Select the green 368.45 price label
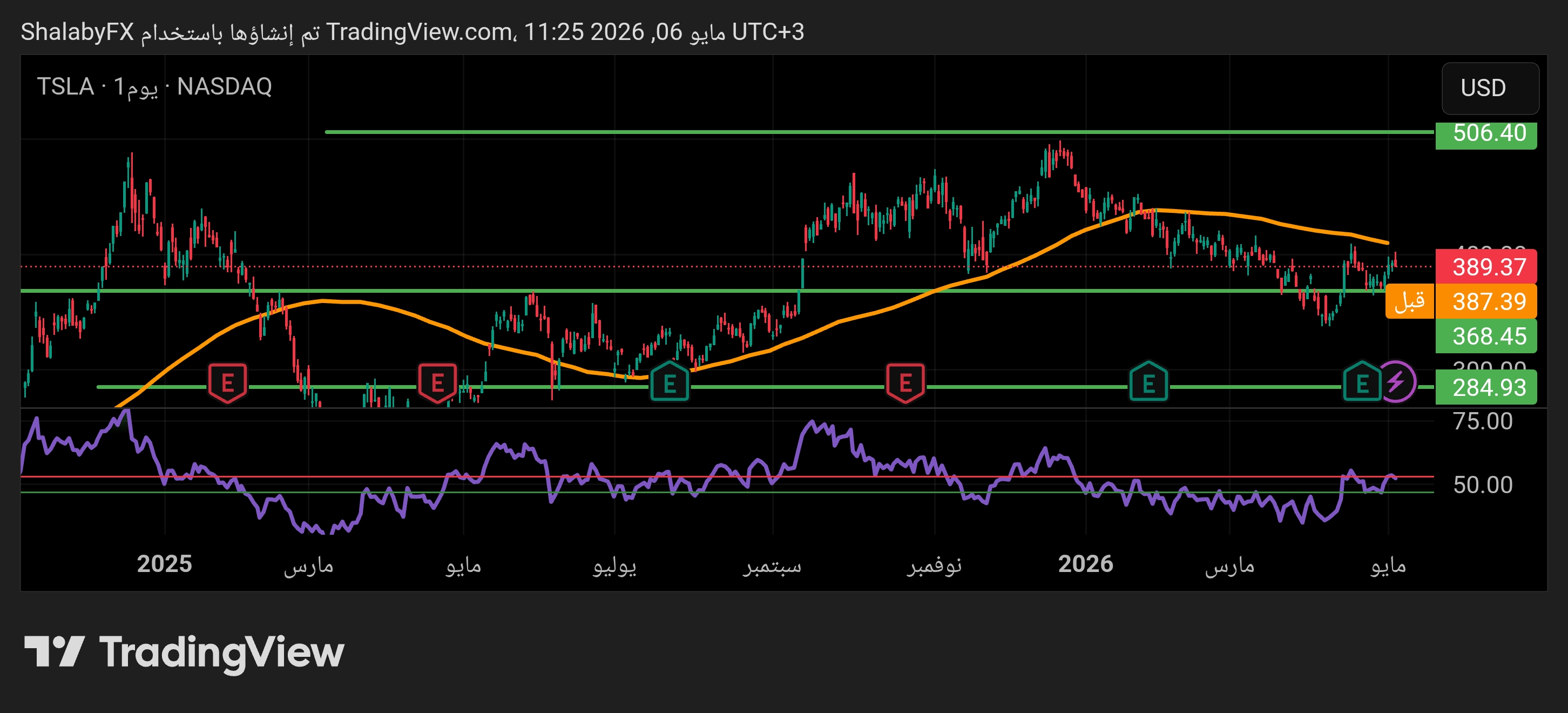This screenshot has width=1568, height=713. pyautogui.click(x=1486, y=336)
